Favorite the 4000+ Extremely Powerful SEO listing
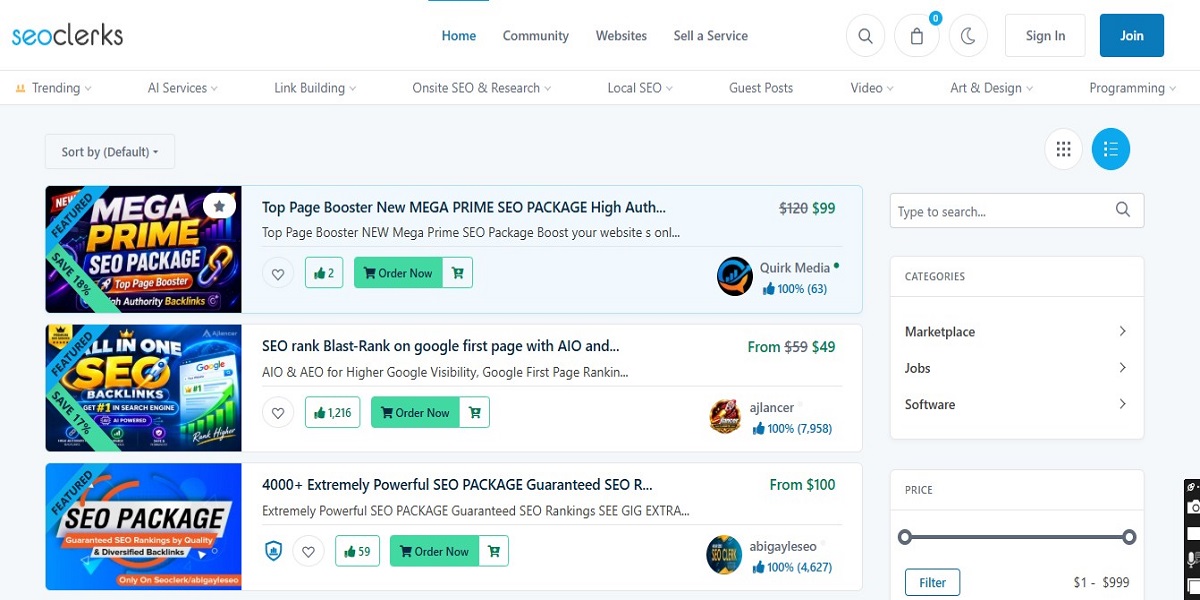1200x600 pixels. [x=309, y=551]
